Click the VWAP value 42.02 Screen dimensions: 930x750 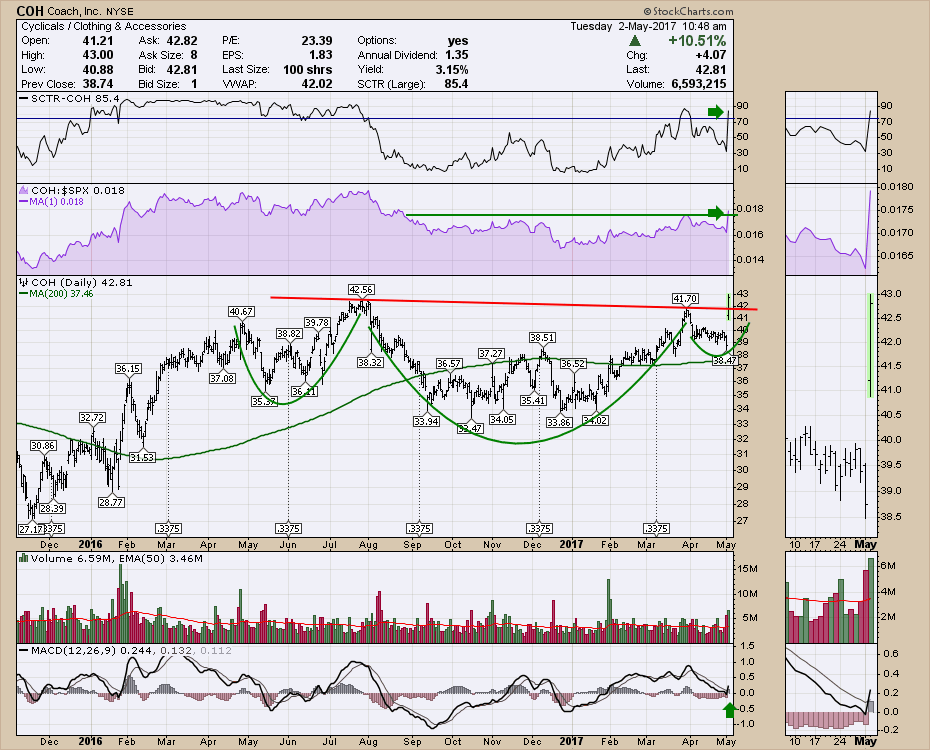[x=317, y=84]
